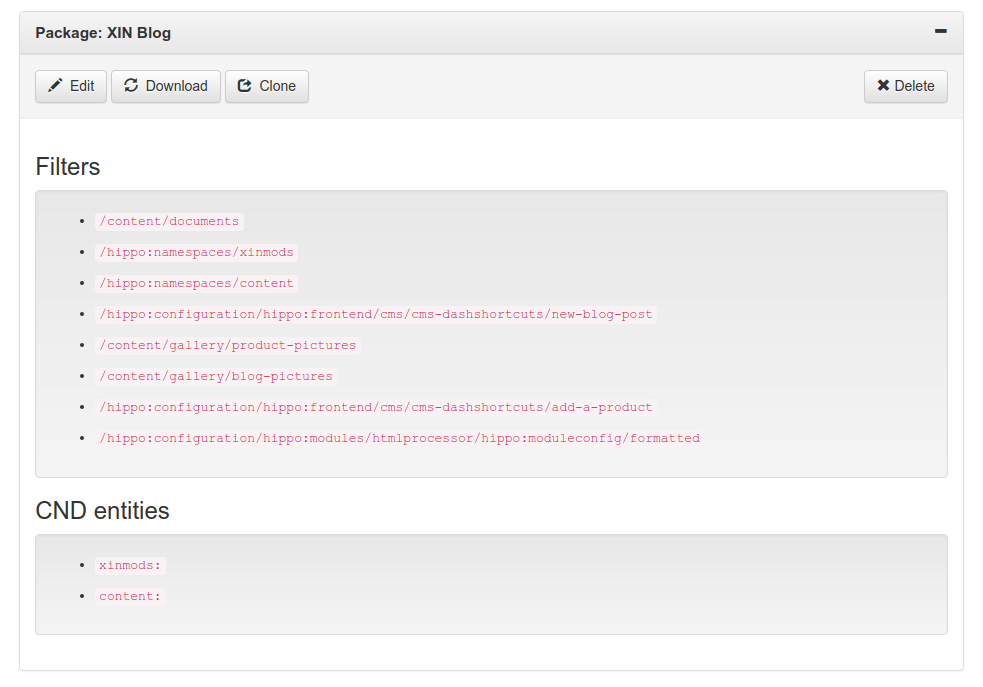Collapse the XIN Blog package panel

pos(940,32)
